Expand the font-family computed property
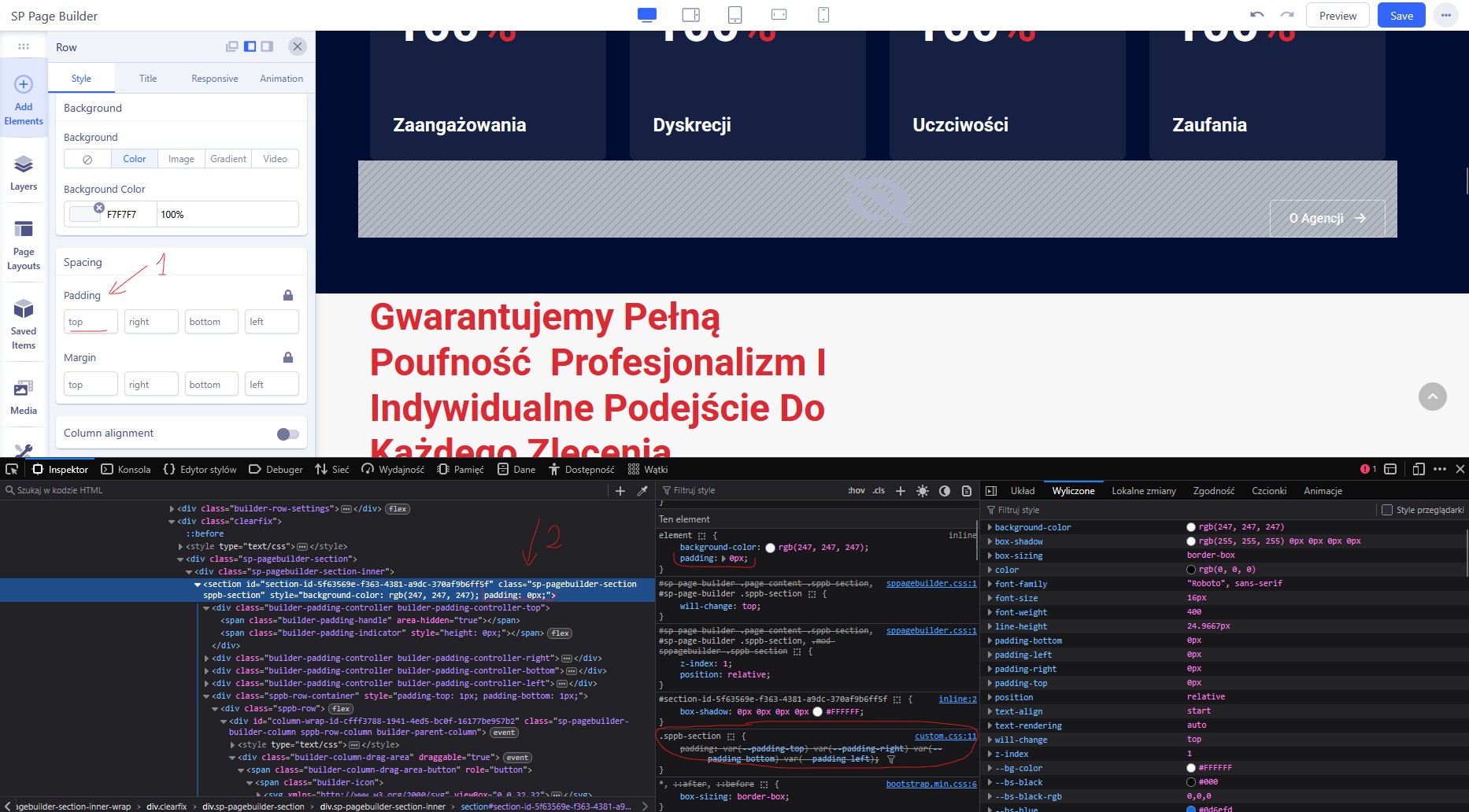 pyautogui.click(x=990, y=584)
